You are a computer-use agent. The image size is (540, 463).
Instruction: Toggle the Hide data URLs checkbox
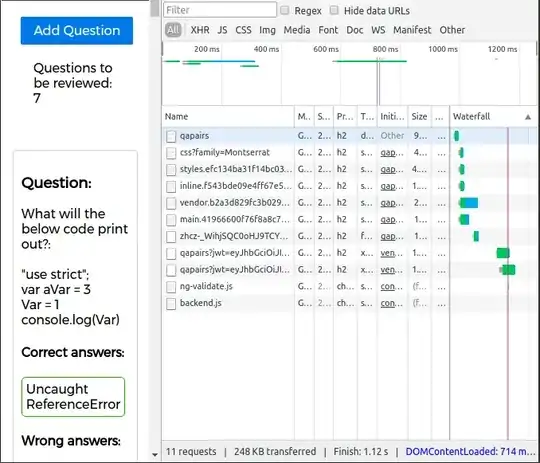[x=334, y=10]
